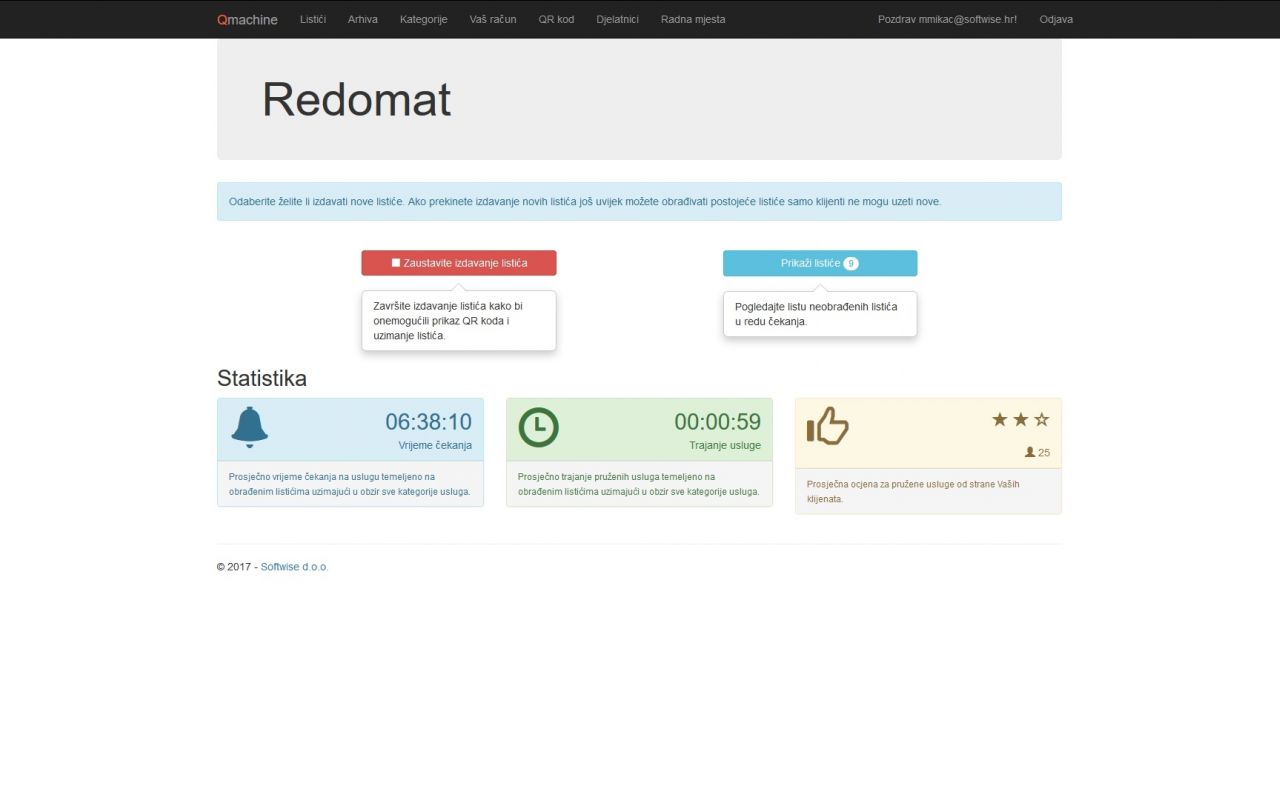Viewport: 1280px width, 800px height.
Task: Go to the Arhiva page
Action: pyautogui.click(x=363, y=19)
